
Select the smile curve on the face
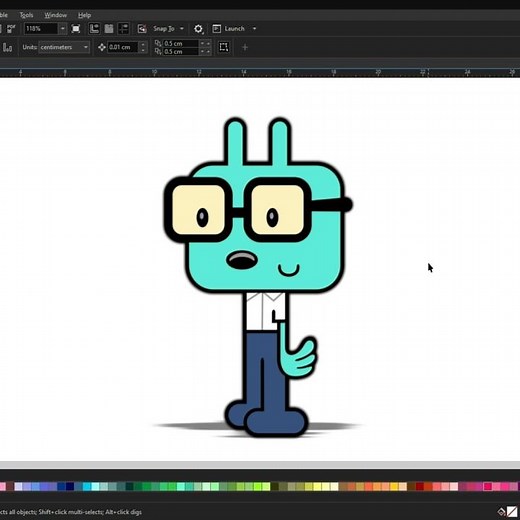(x=289, y=270)
